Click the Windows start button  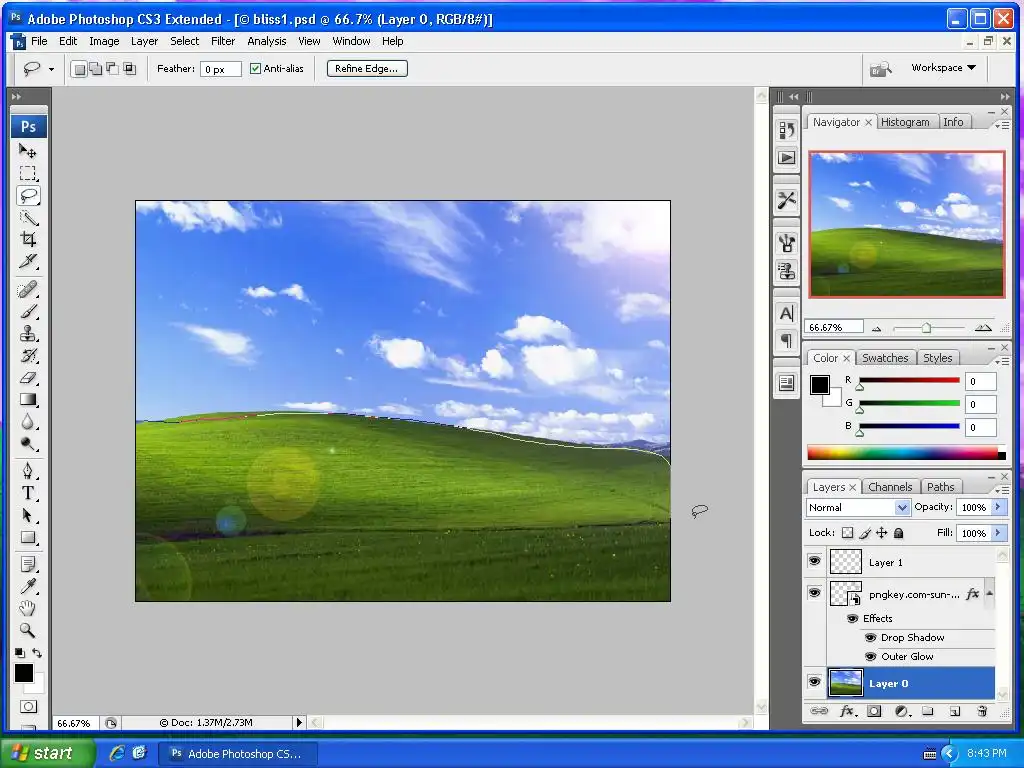click(48, 753)
